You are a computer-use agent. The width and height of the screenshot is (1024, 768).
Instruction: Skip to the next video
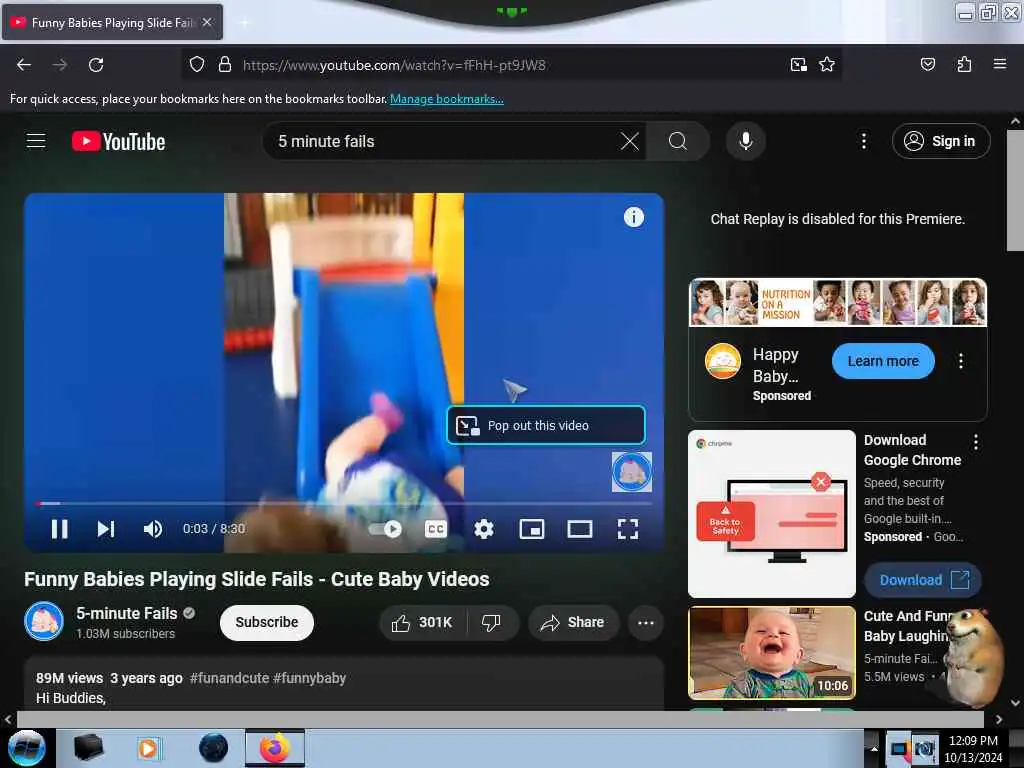tap(106, 529)
